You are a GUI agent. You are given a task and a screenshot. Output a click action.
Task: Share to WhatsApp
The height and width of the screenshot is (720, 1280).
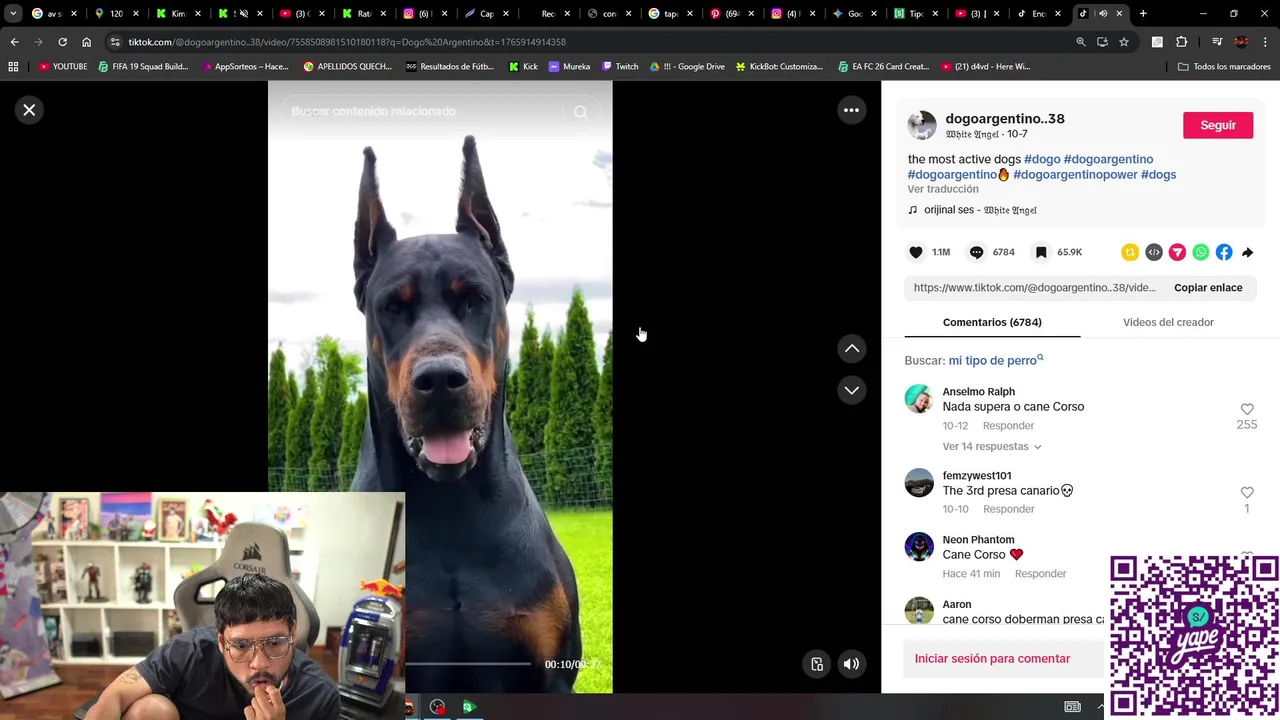point(1201,252)
